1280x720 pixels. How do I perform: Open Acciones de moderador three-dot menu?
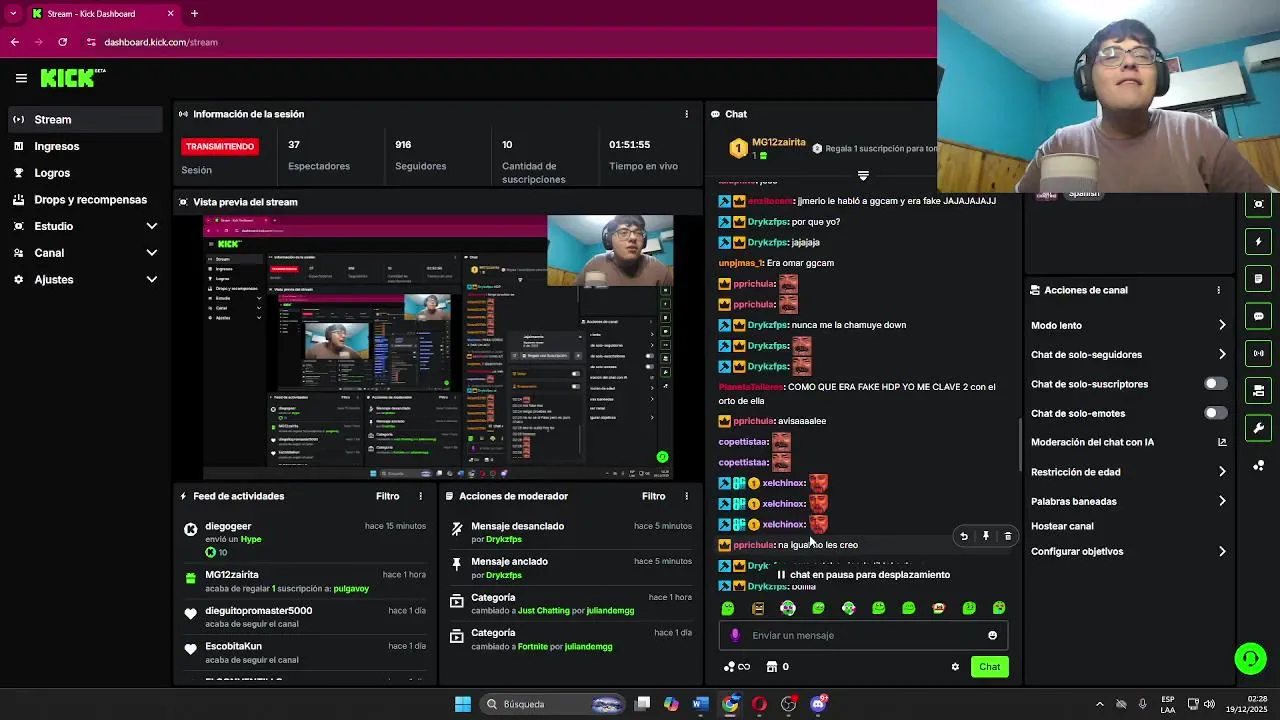(x=686, y=496)
